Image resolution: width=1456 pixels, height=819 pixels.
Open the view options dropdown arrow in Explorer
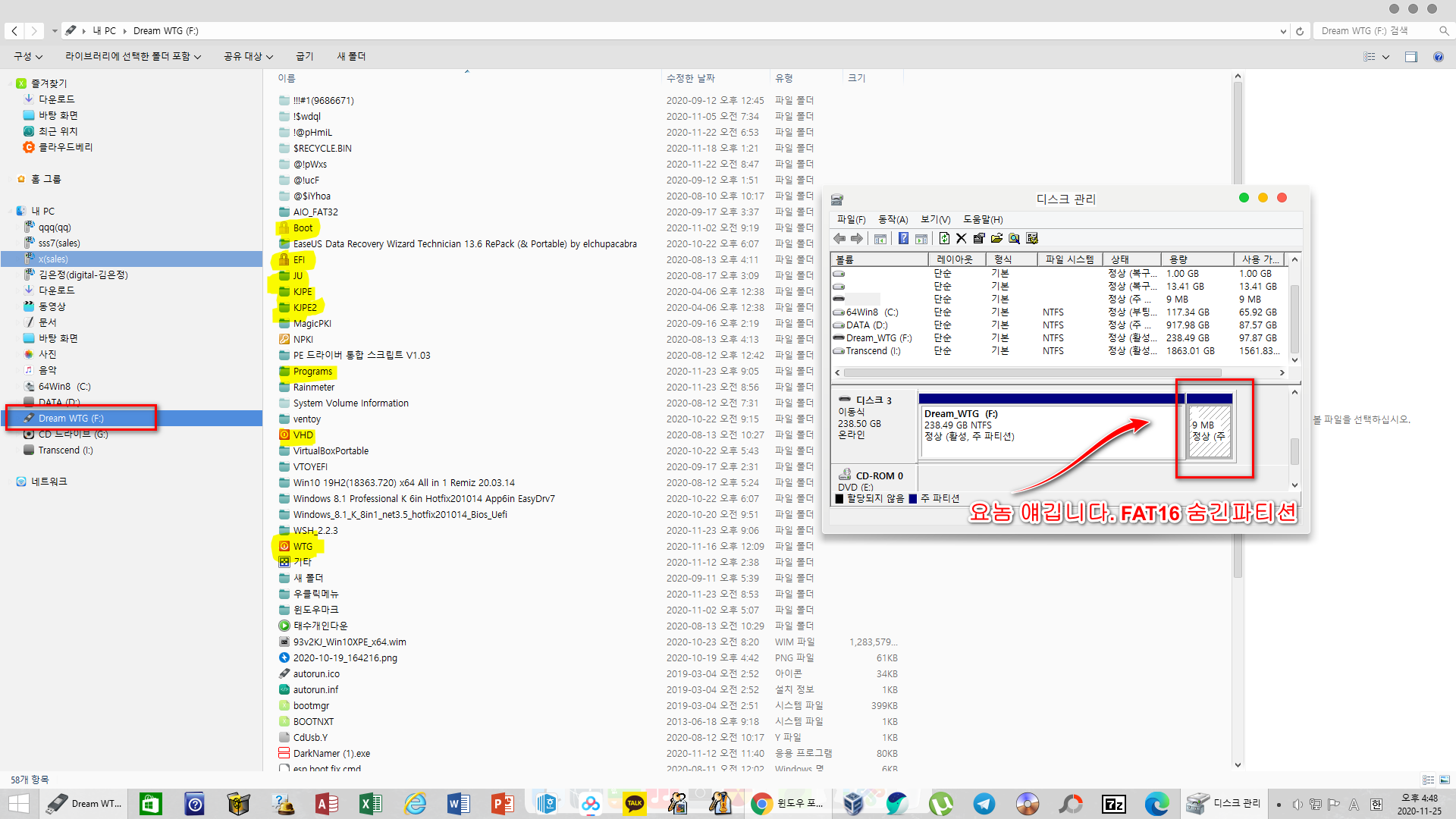1385,57
